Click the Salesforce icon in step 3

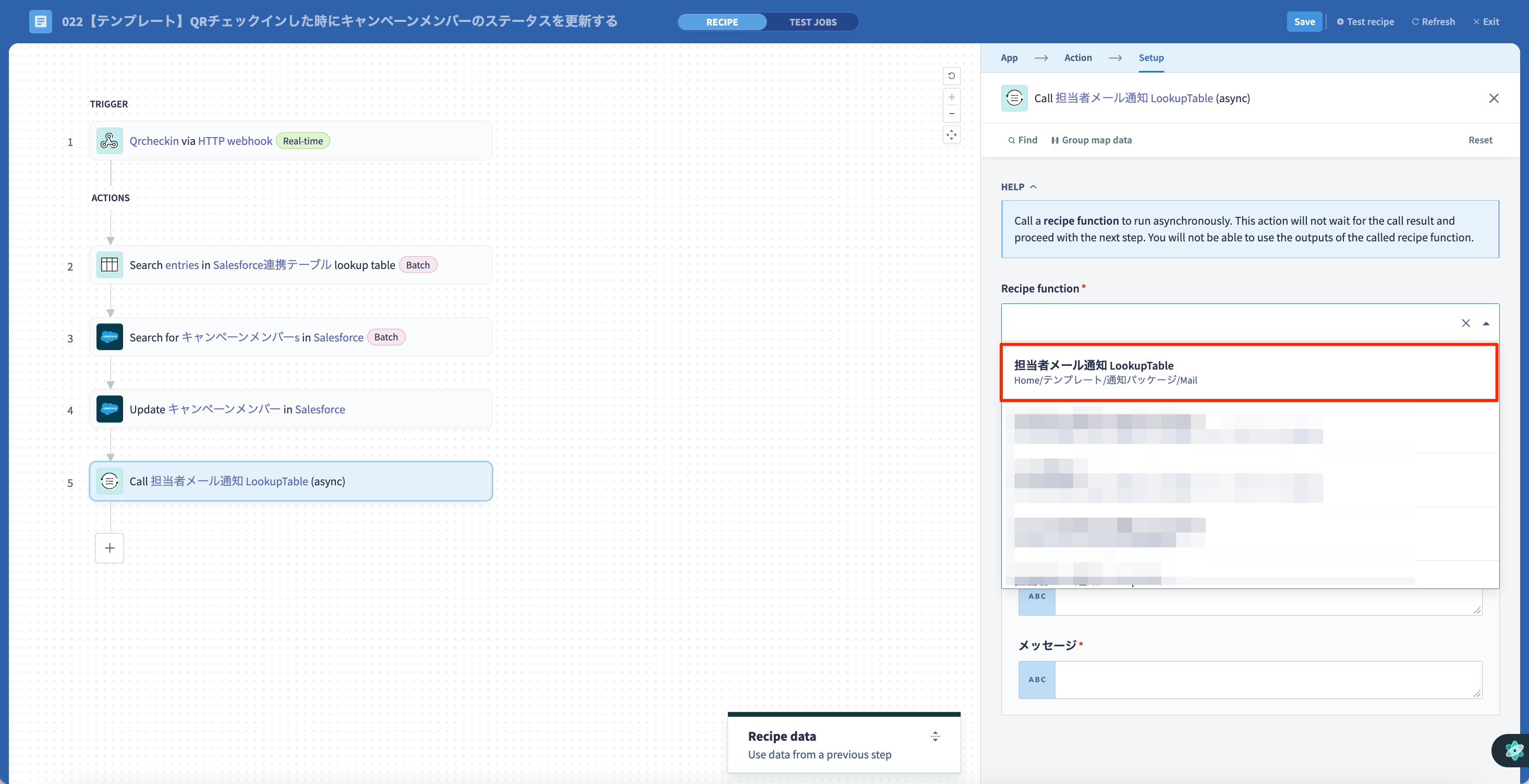pos(109,337)
